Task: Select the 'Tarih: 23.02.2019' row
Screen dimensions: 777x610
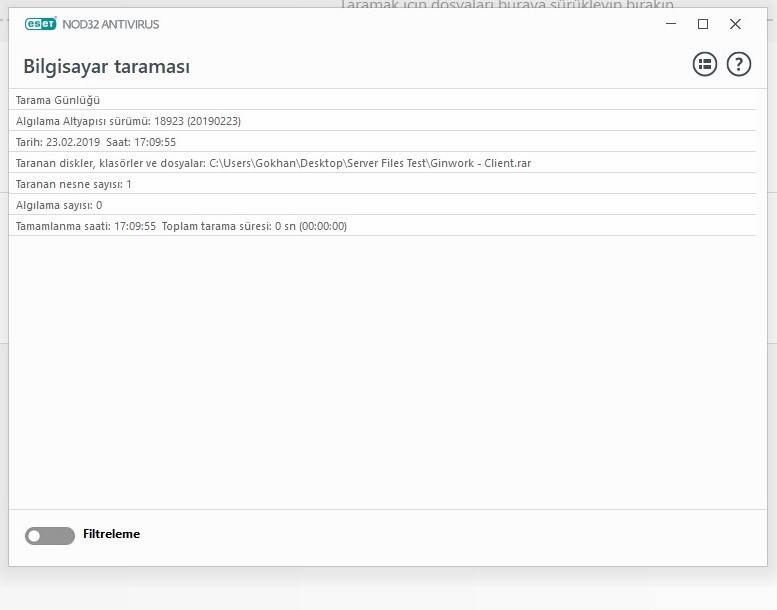Action: point(383,142)
